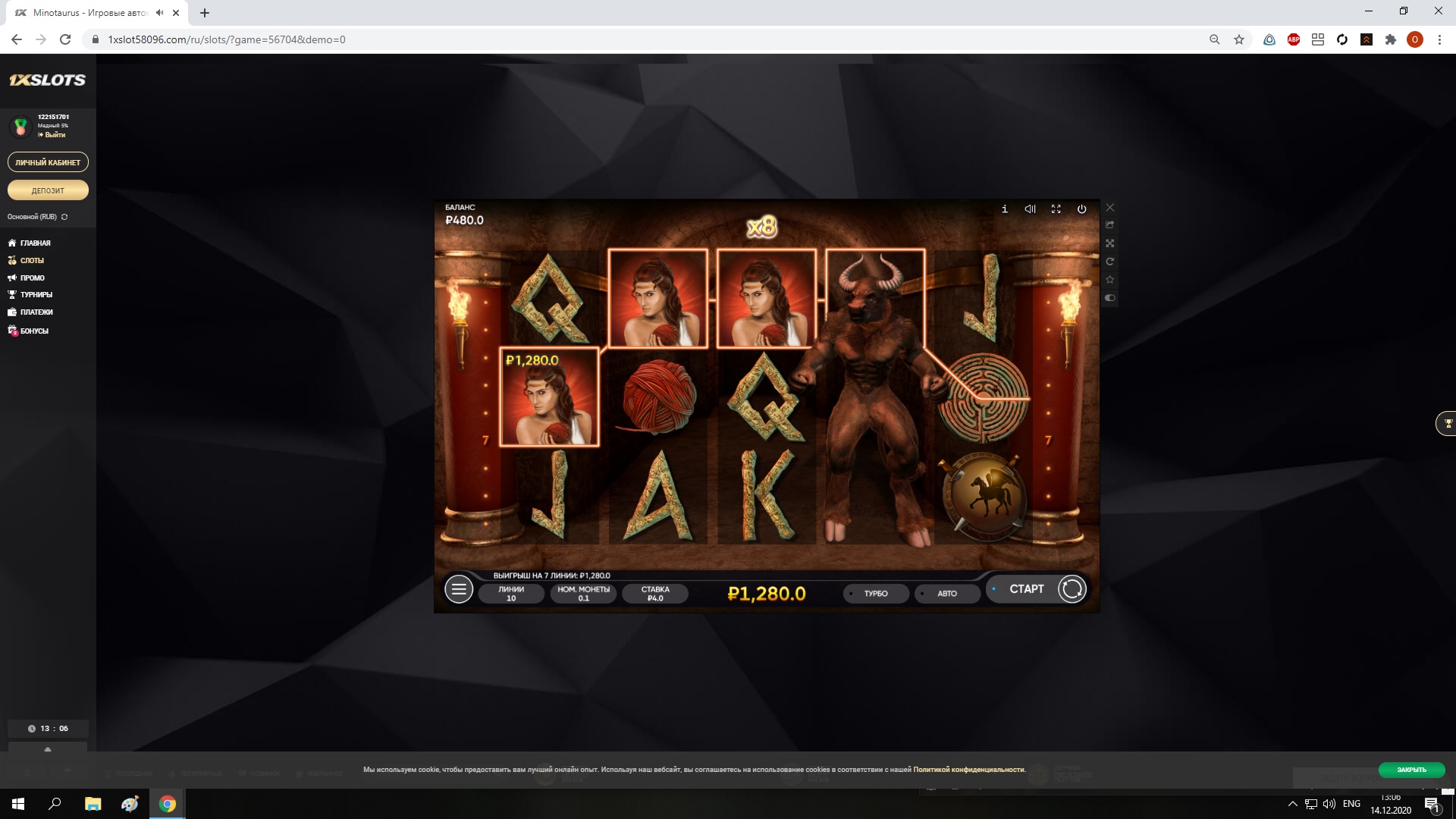
Task: Go to ГЛАВНАЯ menu item
Action: point(30,243)
